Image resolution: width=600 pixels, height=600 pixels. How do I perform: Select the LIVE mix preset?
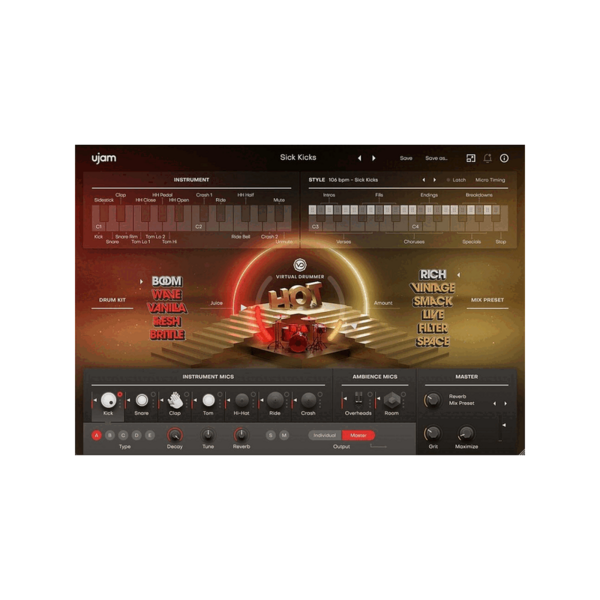(x=433, y=315)
